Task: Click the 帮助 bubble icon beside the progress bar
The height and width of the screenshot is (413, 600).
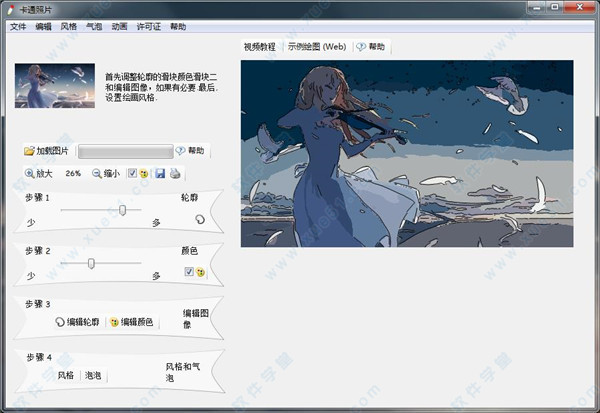Action: (180, 150)
